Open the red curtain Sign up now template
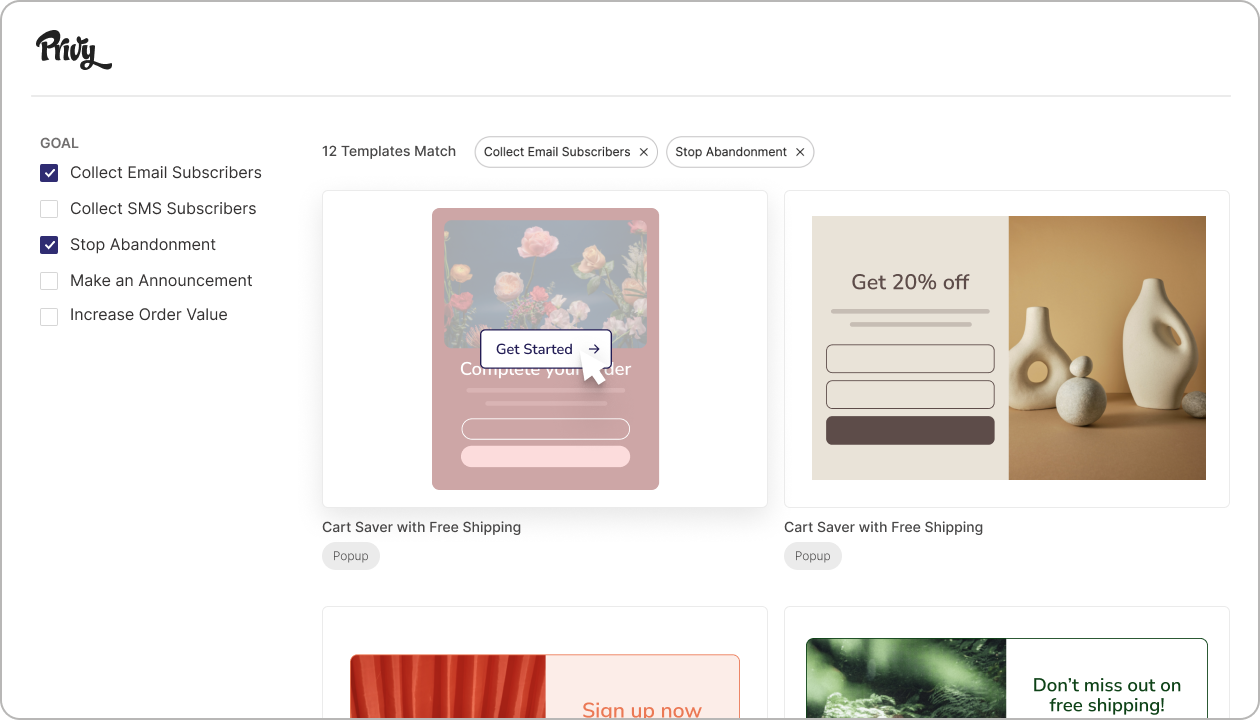This screenshot has width=1260, height=720. [545, 663]
